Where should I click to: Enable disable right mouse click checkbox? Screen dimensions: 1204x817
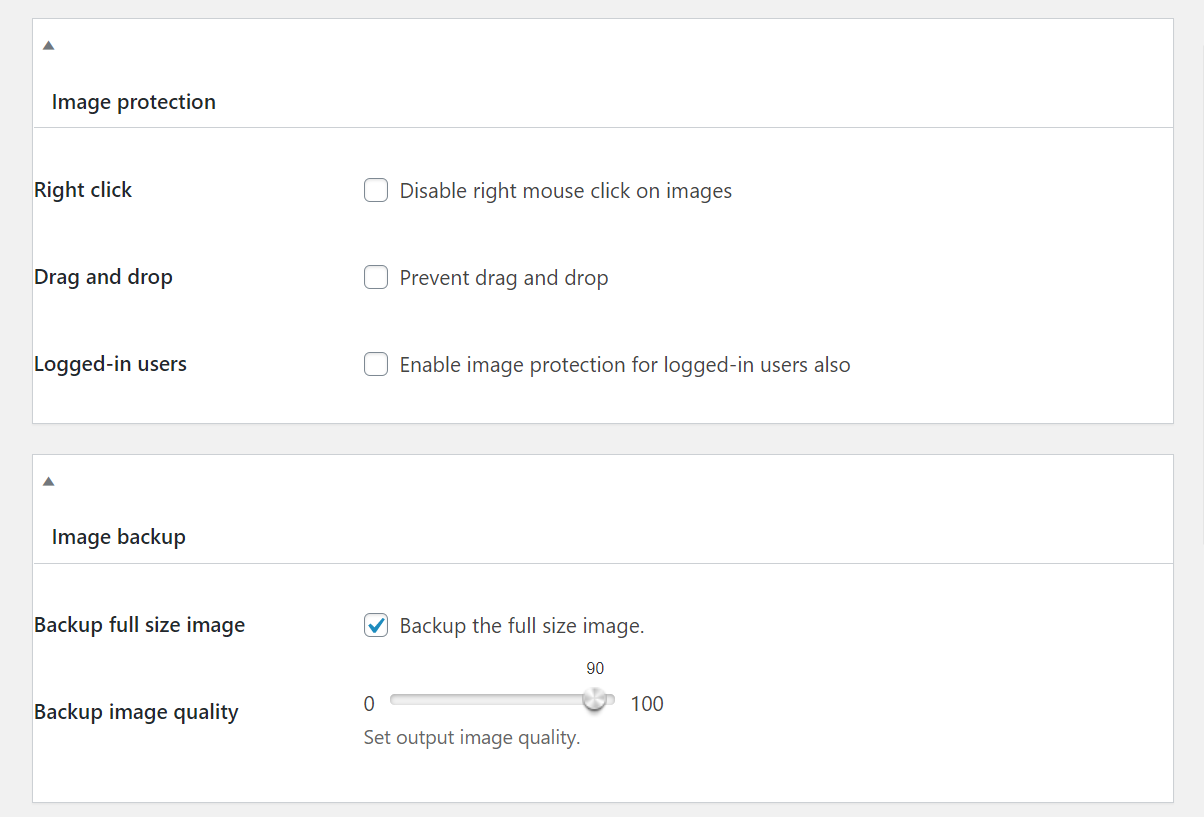tap(376, 190)
